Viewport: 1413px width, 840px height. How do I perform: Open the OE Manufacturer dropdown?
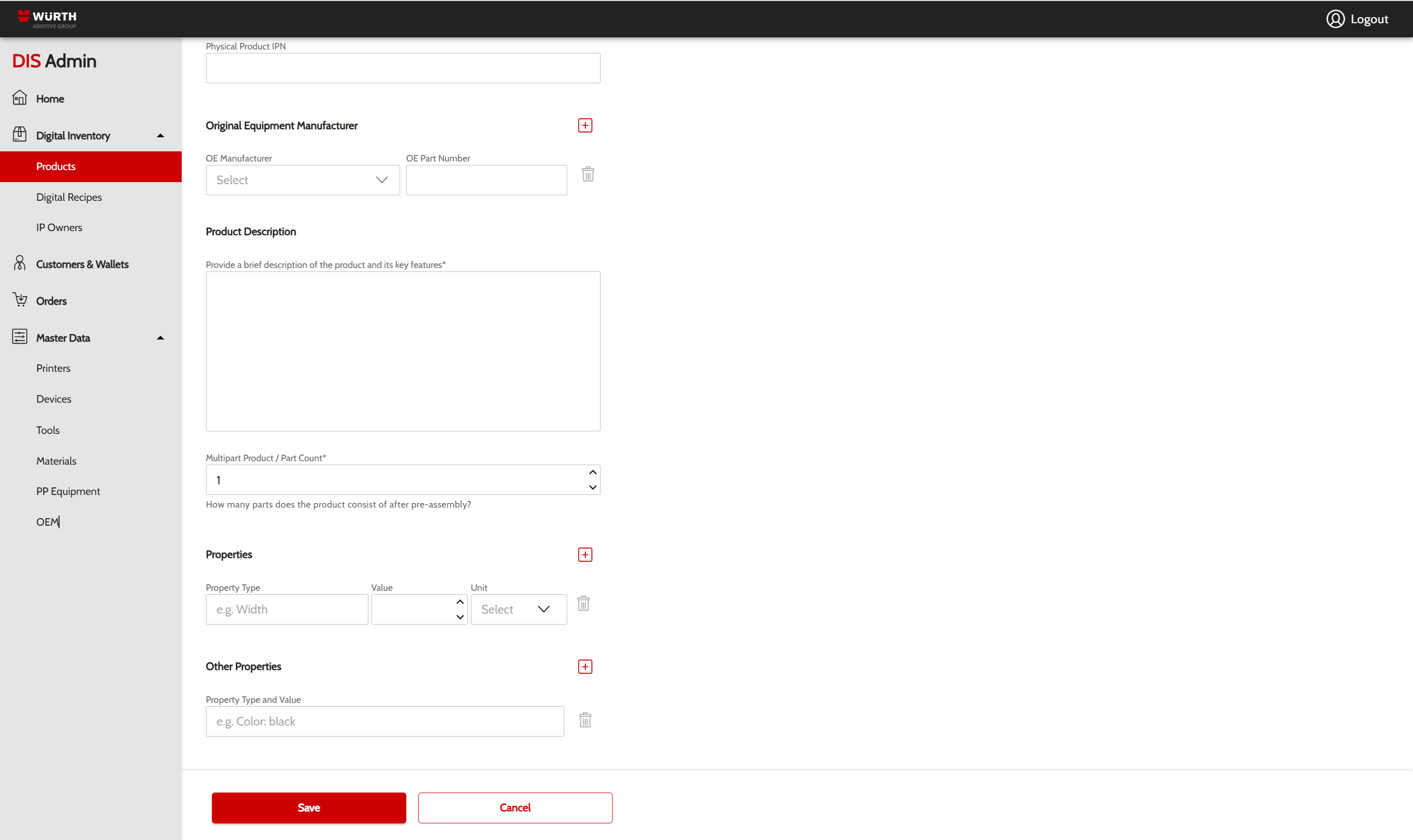click(x=302, y=180)
